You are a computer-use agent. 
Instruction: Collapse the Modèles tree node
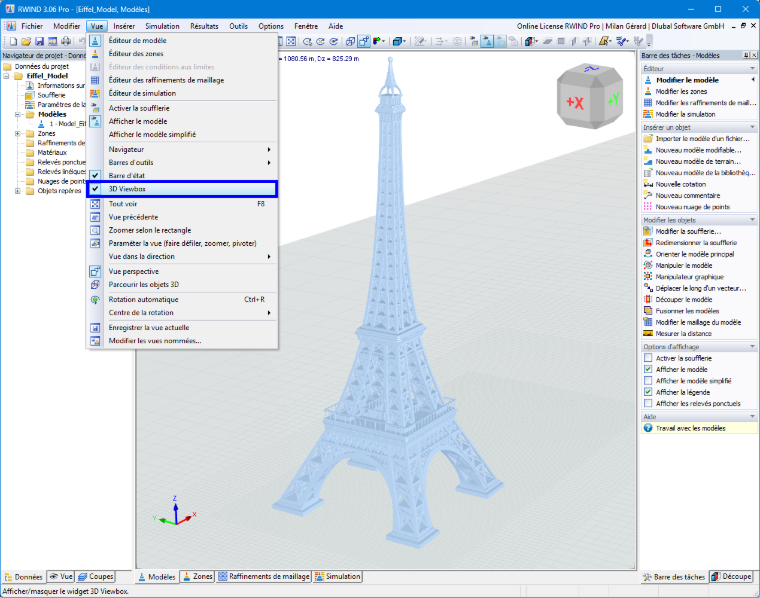[x=17, y=115]
